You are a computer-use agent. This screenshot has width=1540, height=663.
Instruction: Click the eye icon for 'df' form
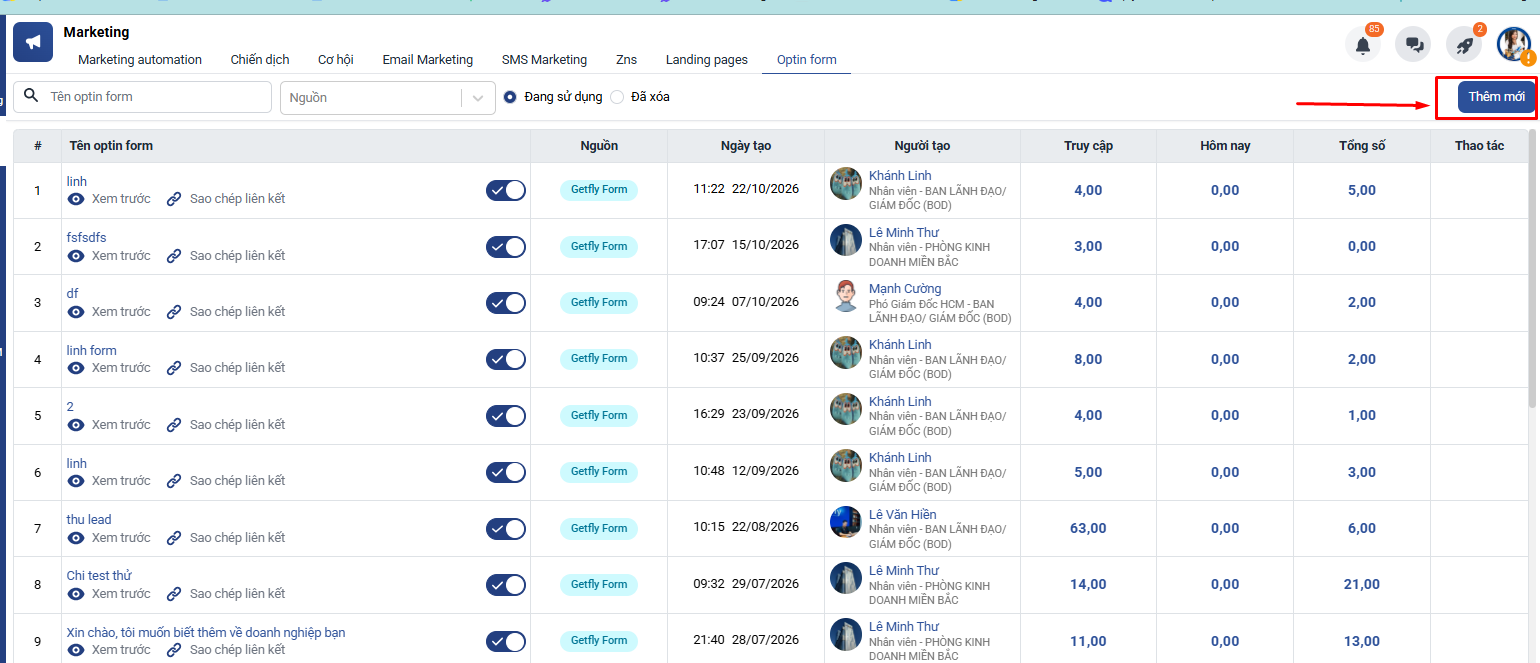click(x=75, y=312)
